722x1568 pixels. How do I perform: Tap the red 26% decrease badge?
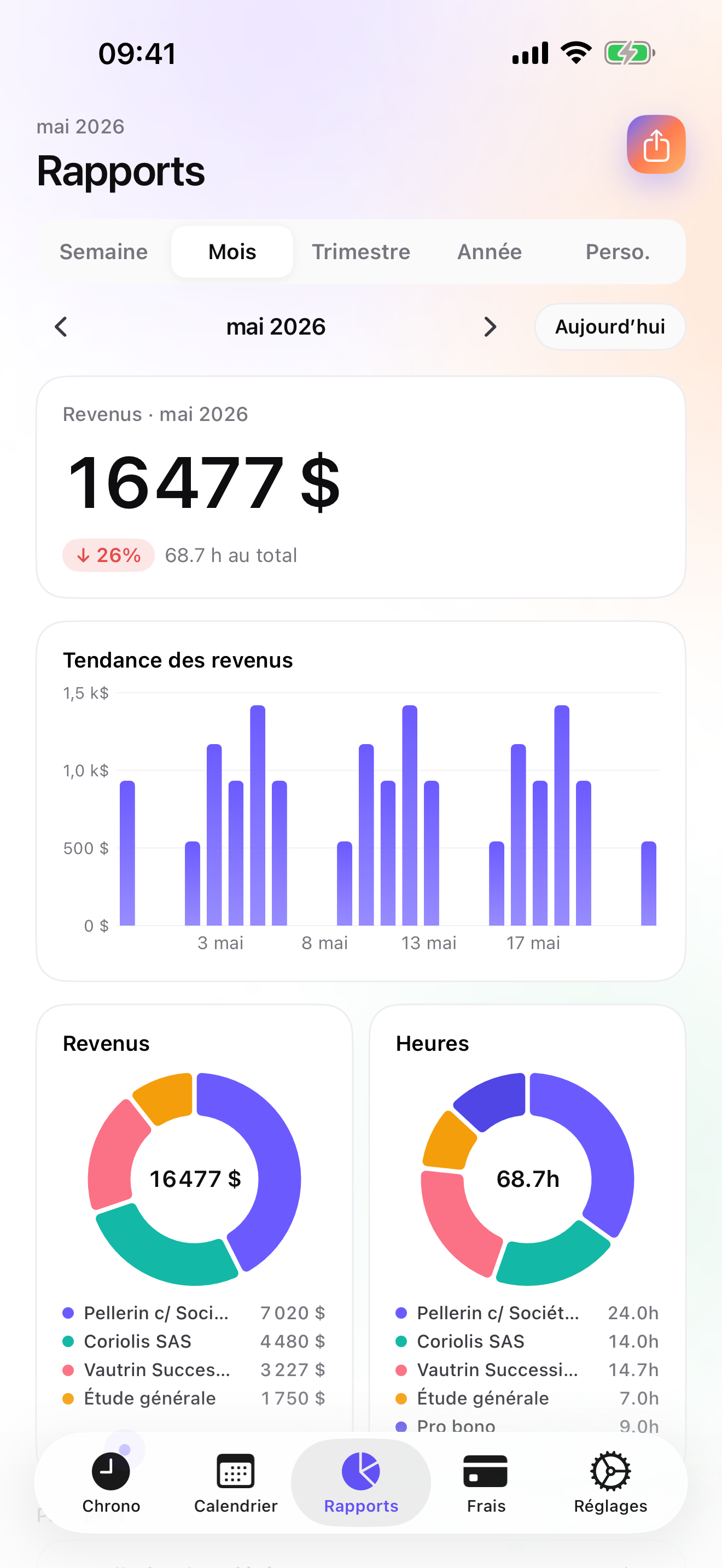(108, 555)
